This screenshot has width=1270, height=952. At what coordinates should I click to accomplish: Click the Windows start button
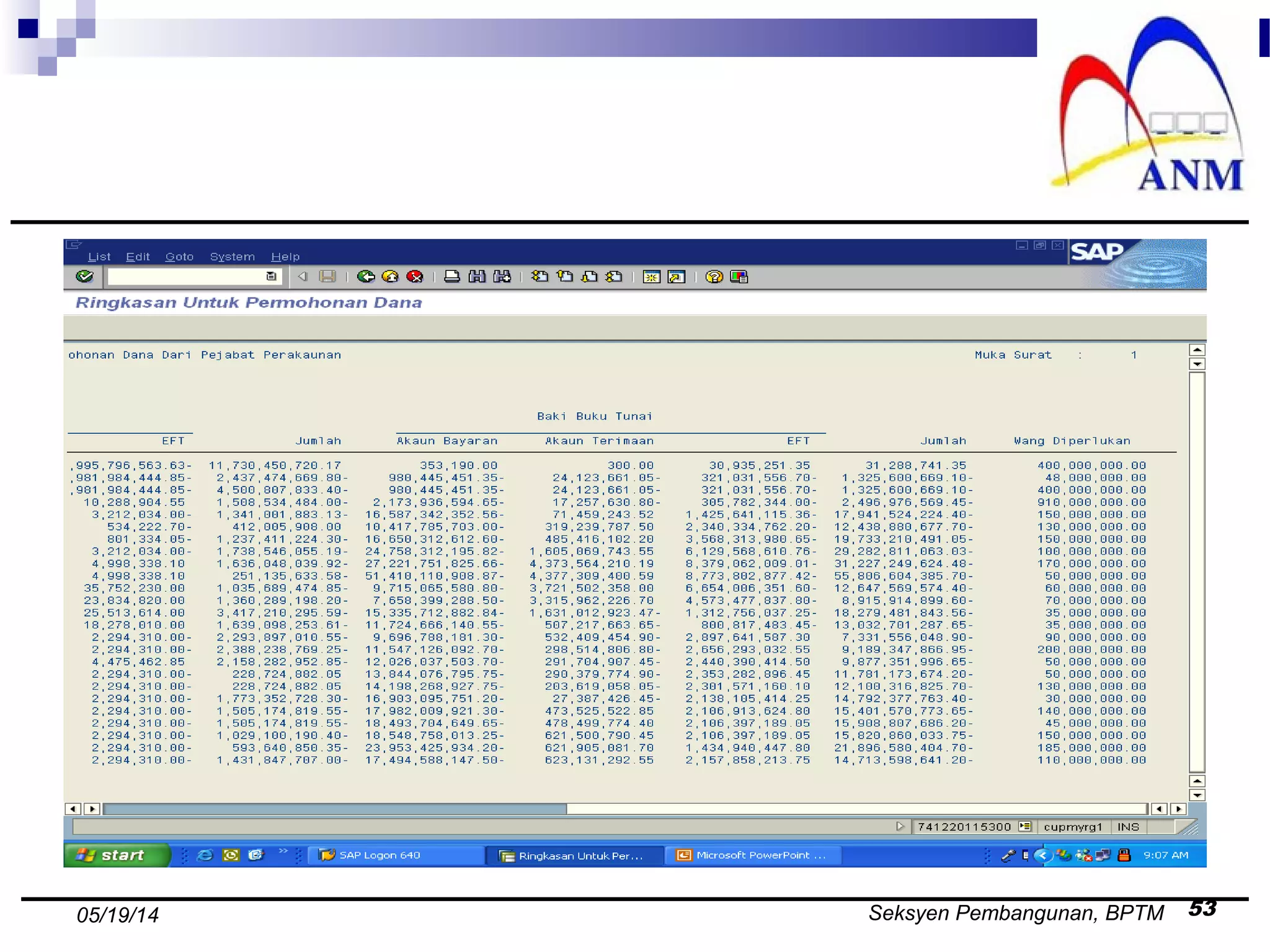(x=116, y=855)
